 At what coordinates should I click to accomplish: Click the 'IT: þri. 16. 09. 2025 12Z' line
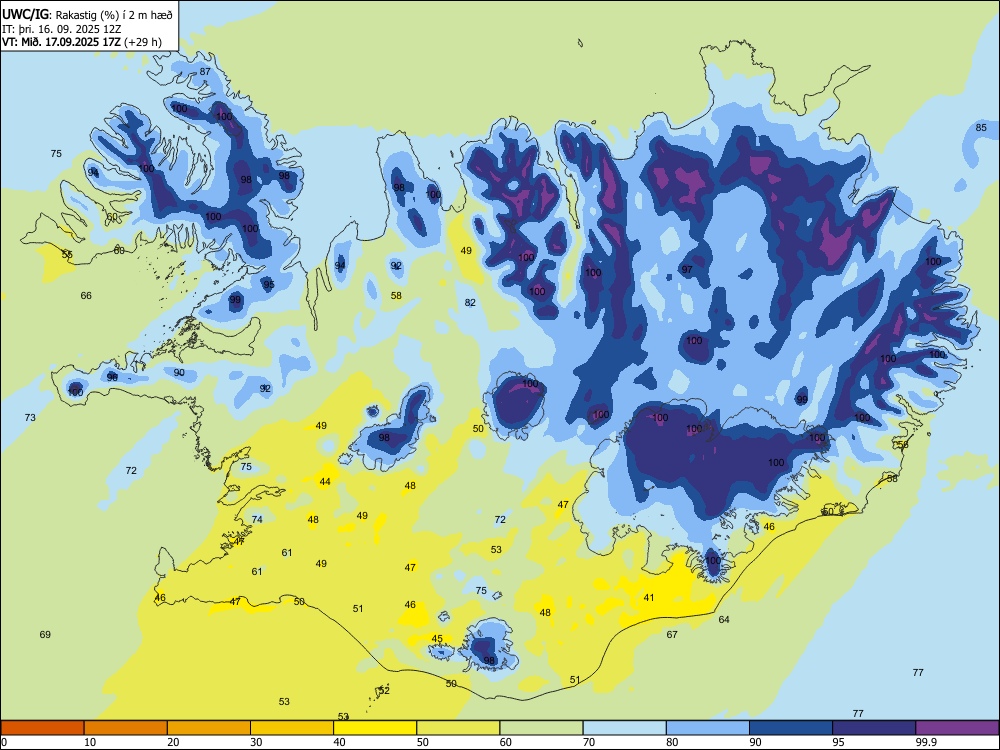pos(62,29)
